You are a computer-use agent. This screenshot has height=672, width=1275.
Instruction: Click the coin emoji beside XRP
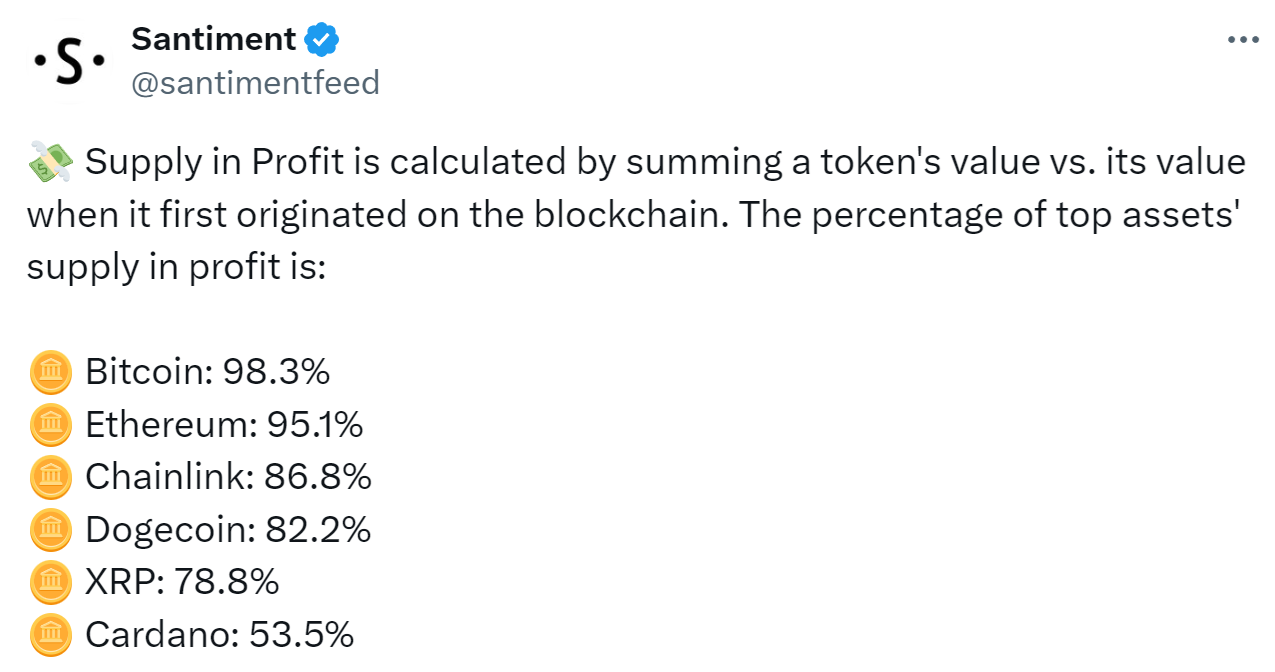pyautogui.click(x=50, y=582)
